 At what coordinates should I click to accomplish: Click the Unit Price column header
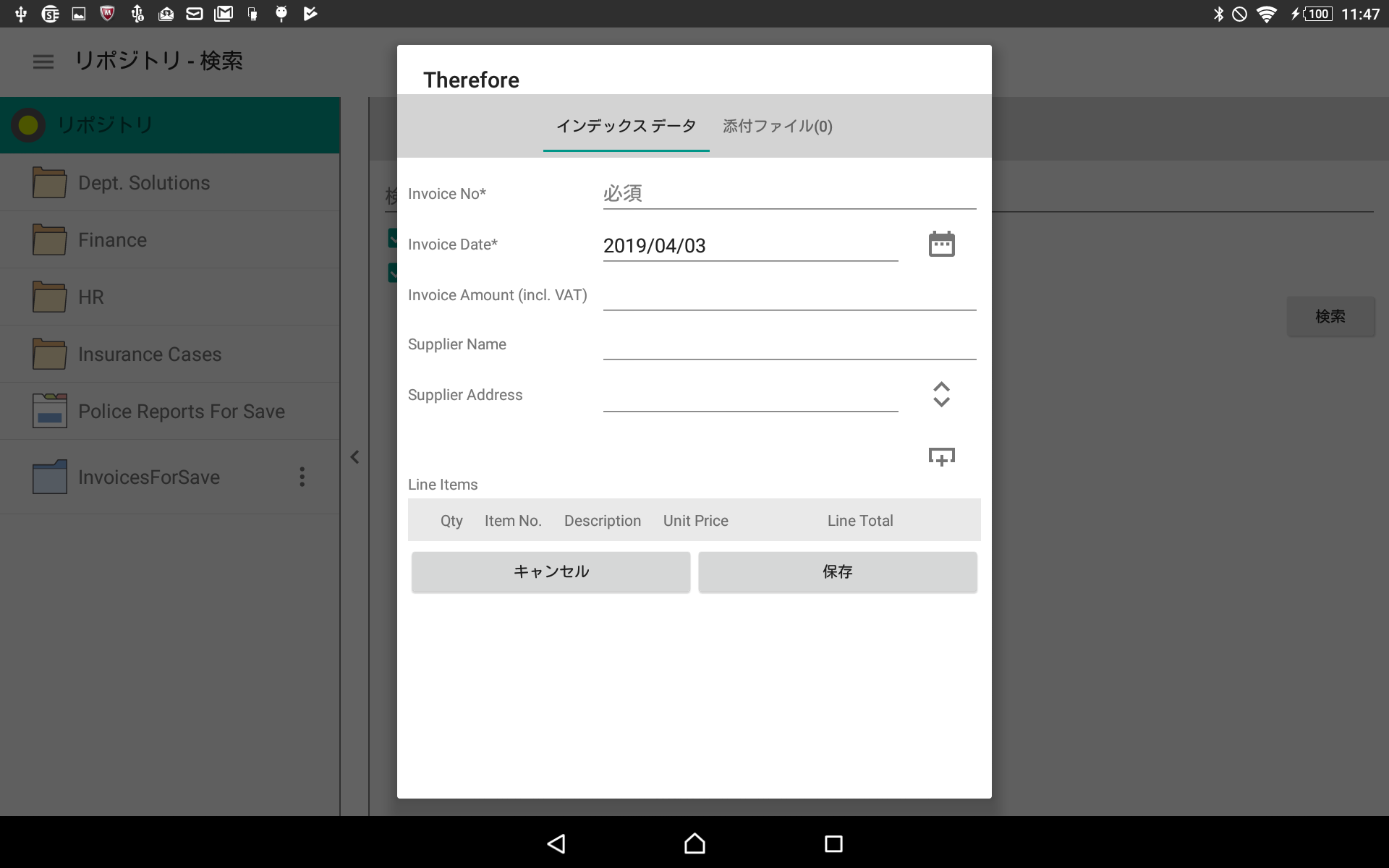click(x=696, y=521)
